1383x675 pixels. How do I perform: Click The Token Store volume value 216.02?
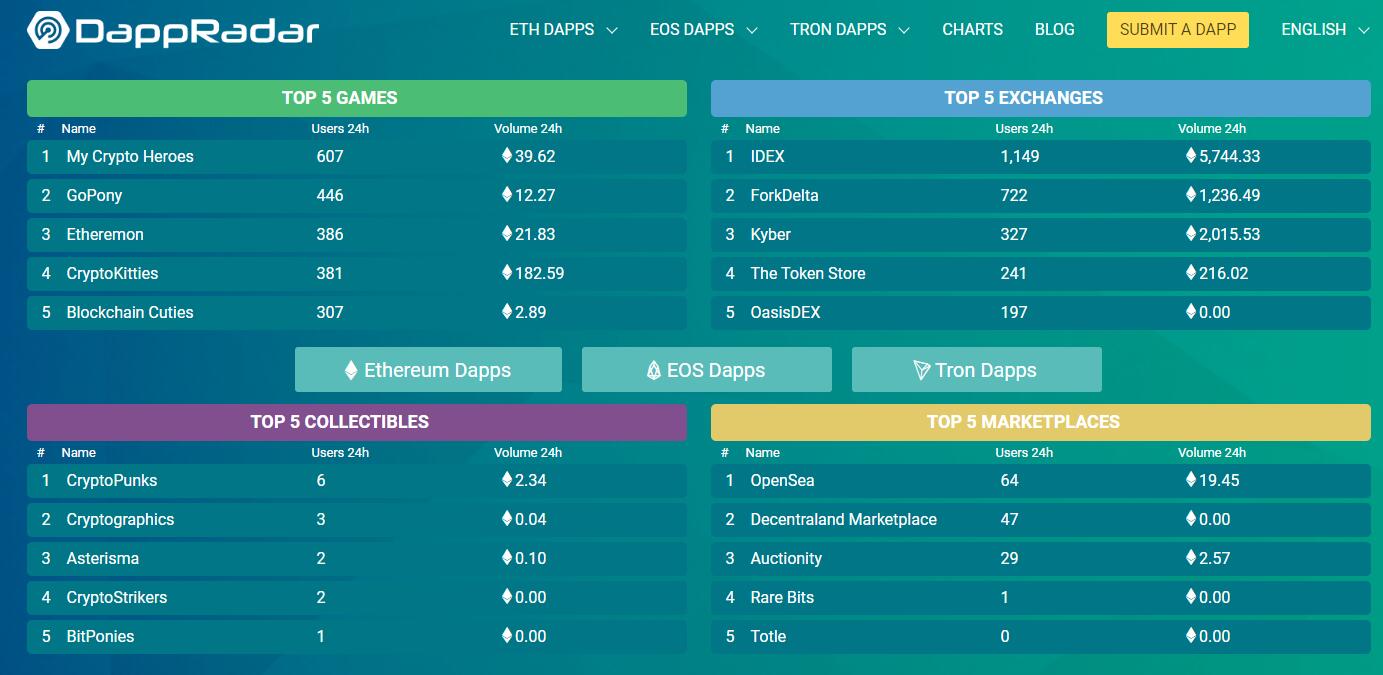click(x=1223, y=274)
